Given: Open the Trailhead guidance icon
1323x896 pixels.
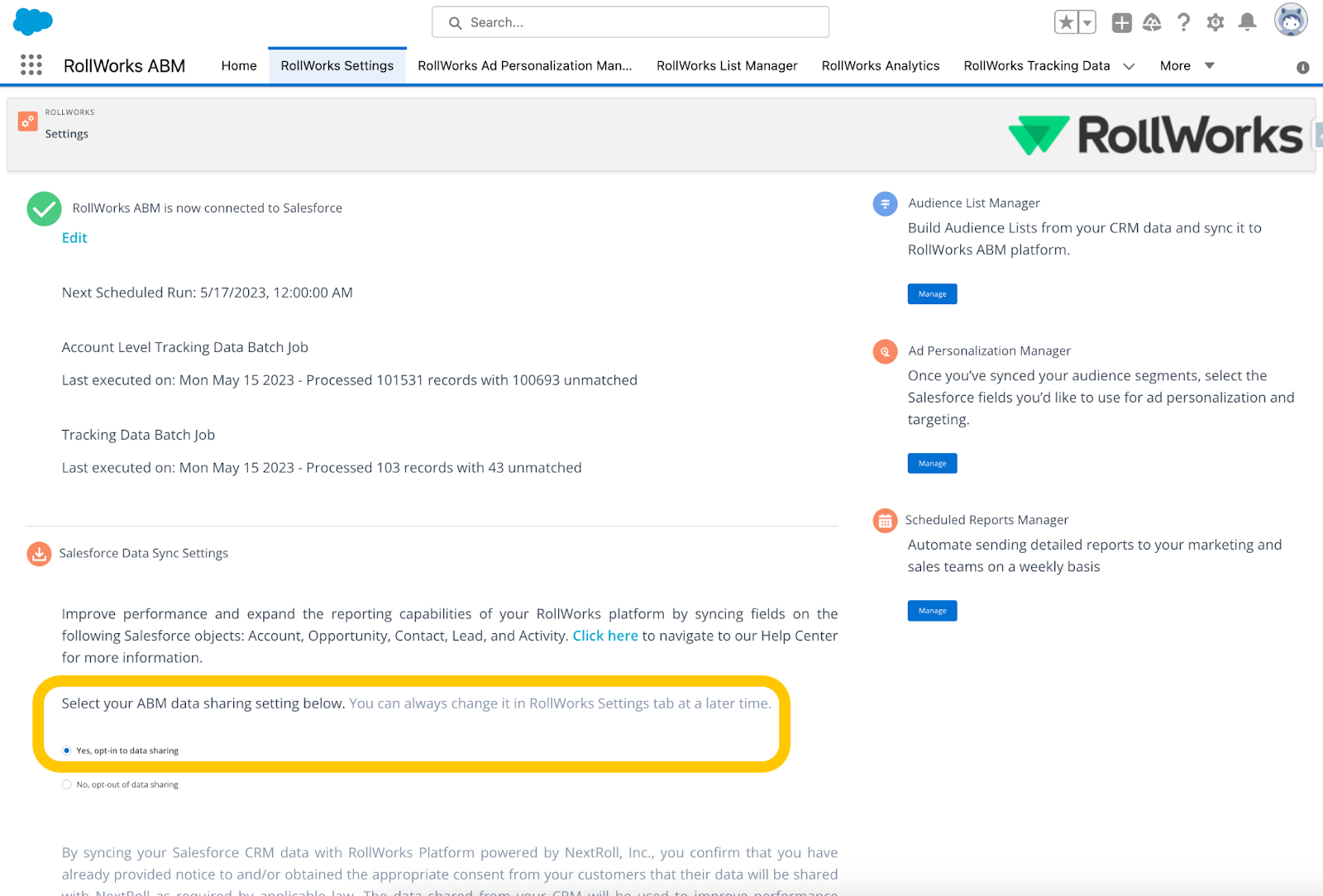Looking at the screenshot, I should point(1152,22).
